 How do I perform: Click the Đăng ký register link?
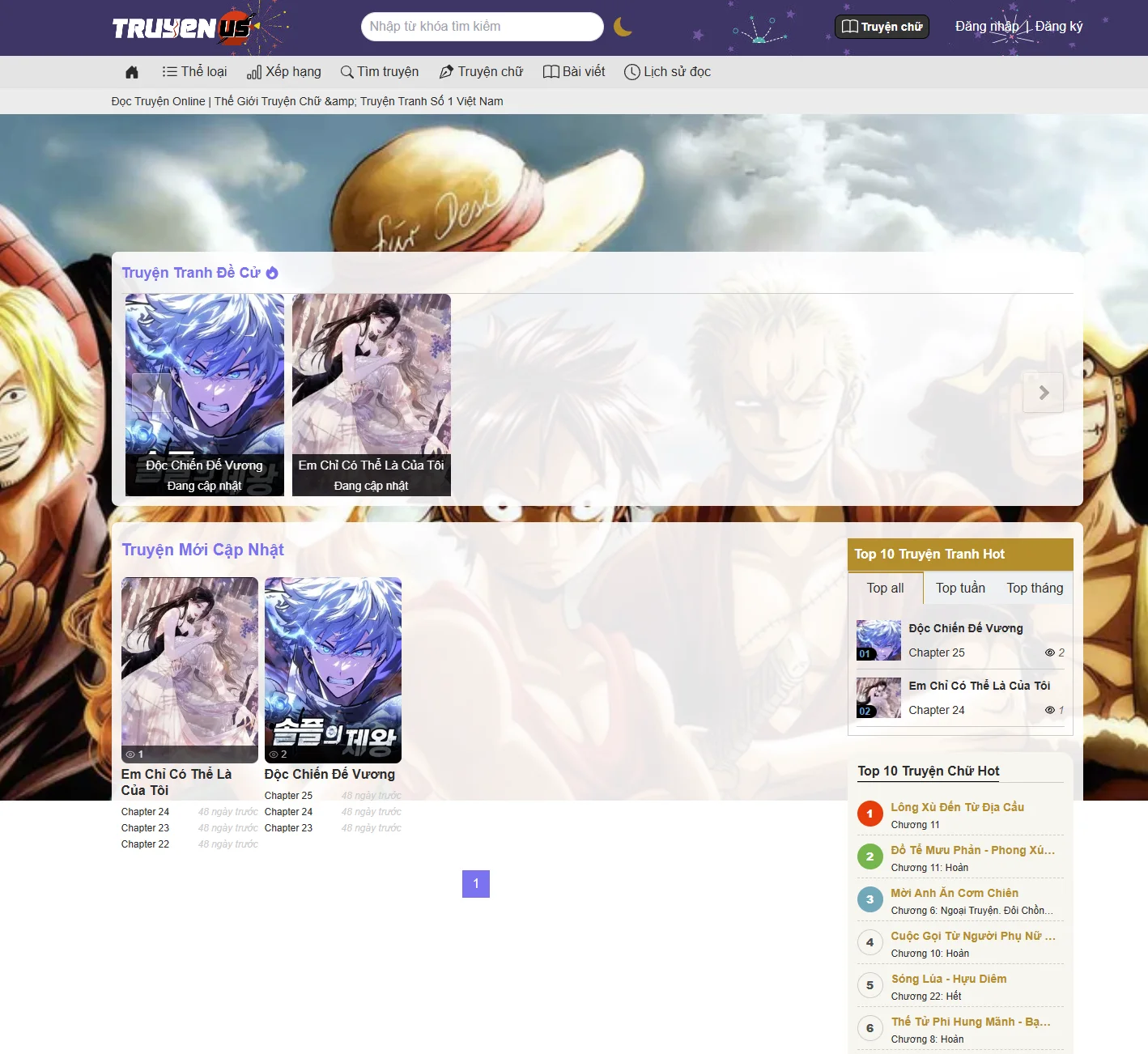[x=1059, y=27]
